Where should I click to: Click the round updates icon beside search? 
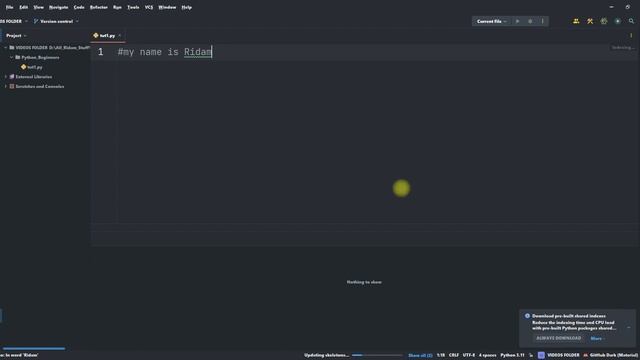coord(618,21)
